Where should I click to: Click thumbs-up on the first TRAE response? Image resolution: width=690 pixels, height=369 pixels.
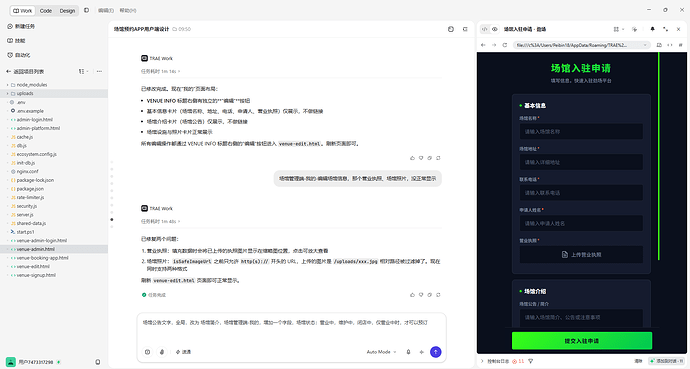(412, 158)
